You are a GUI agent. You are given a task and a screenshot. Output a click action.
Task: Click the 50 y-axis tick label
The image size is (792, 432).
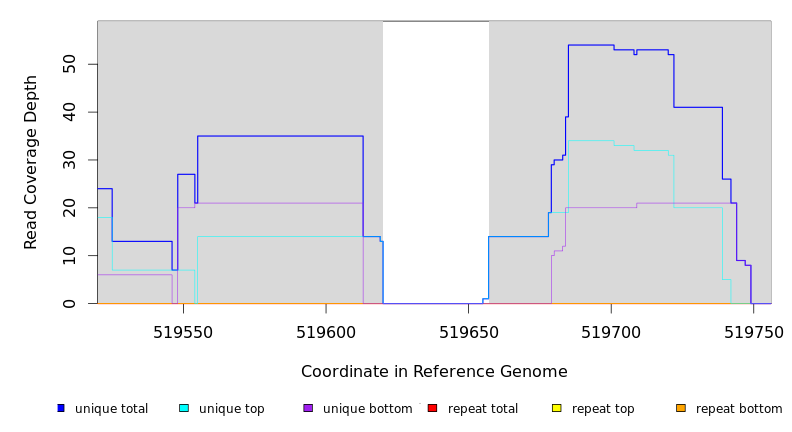tap(68, 64)
